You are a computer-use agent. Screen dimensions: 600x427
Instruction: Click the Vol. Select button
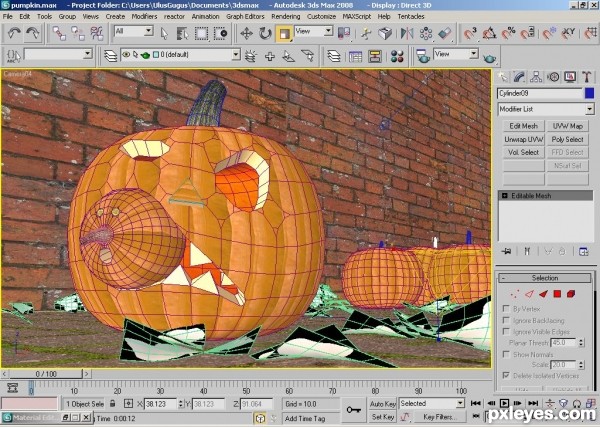tap(523, 152)
